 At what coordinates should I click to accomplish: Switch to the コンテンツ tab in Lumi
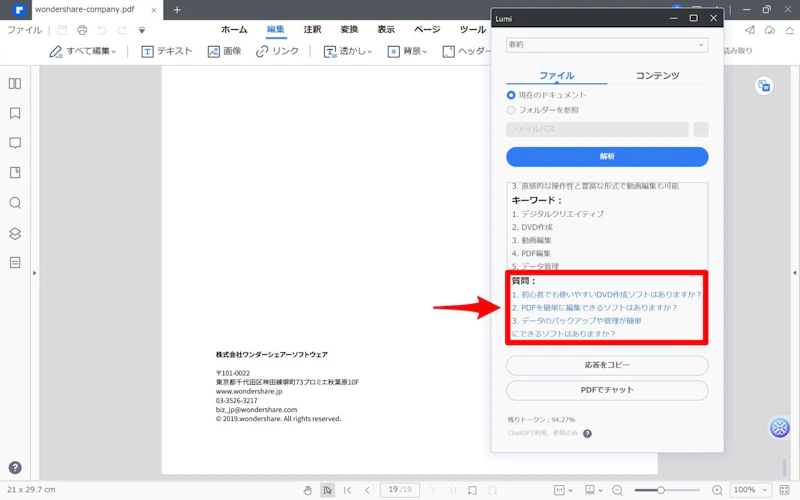(x=657, y=76)
